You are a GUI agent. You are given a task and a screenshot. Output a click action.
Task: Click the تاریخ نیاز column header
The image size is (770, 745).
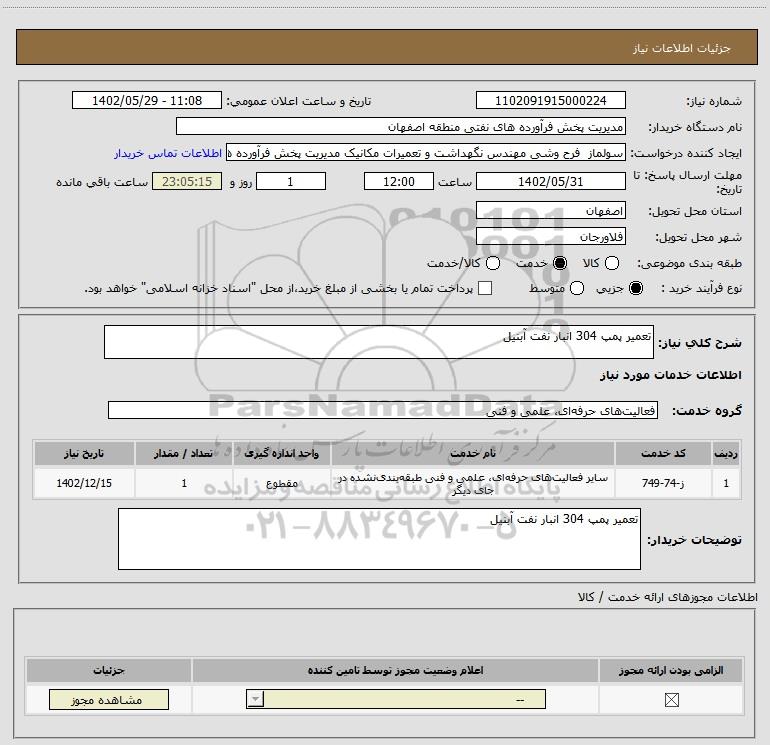tap(84, 453)
